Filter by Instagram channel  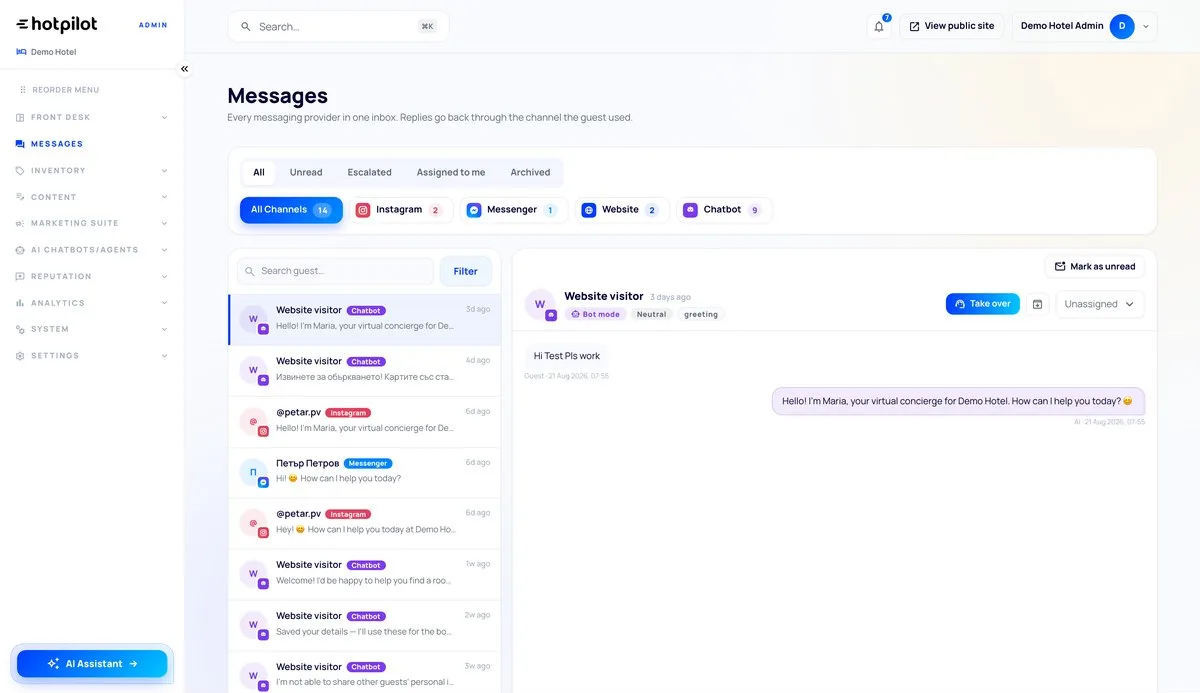[x=400, y=210]
